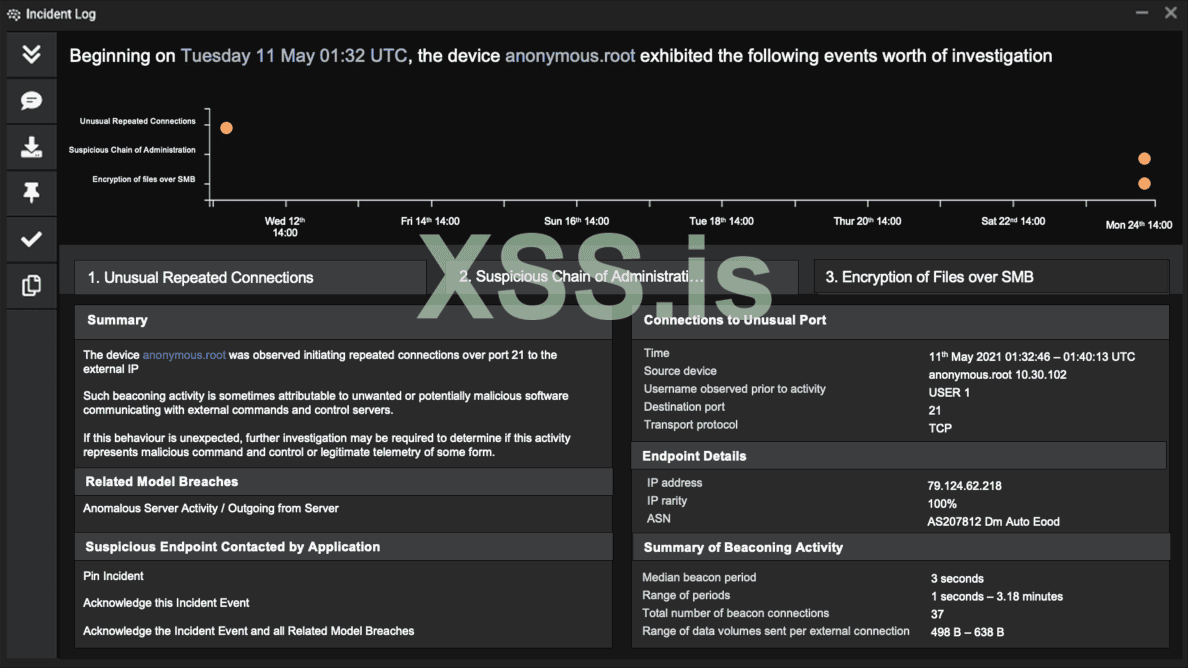Click the double chevron collapse icon
The width and height of the screenshot is (1188, 668).
pos(31,54)
